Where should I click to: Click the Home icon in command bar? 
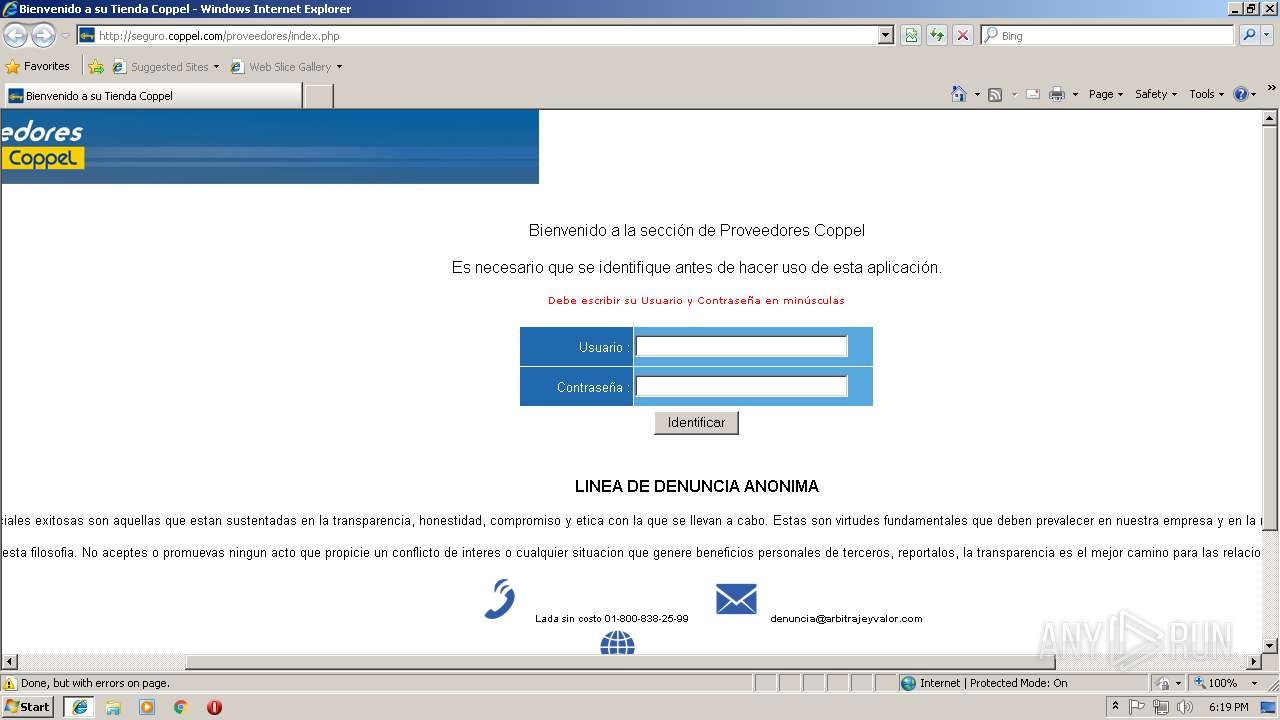click(959, 94)
